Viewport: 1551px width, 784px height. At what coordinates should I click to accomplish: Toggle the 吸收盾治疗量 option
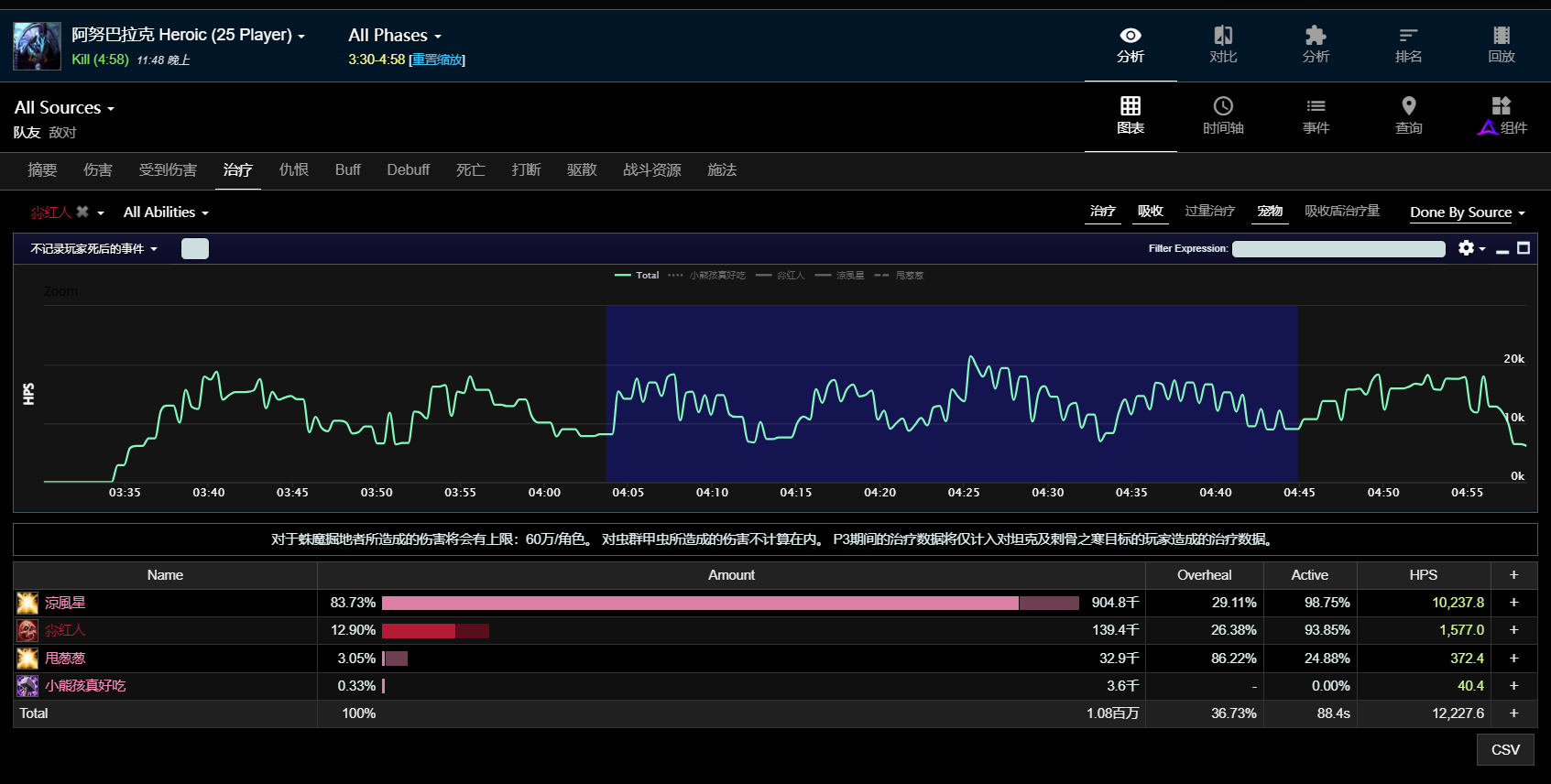1342,212
